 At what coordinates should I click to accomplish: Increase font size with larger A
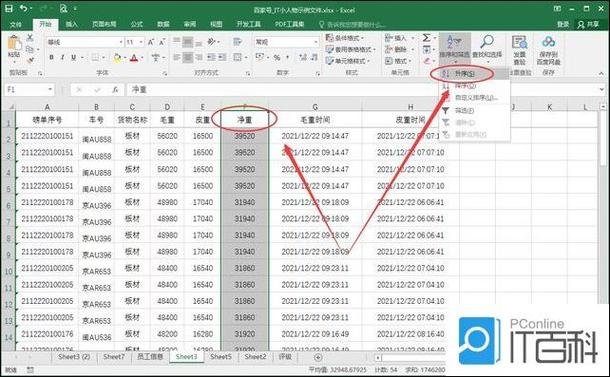click(151, 42)
